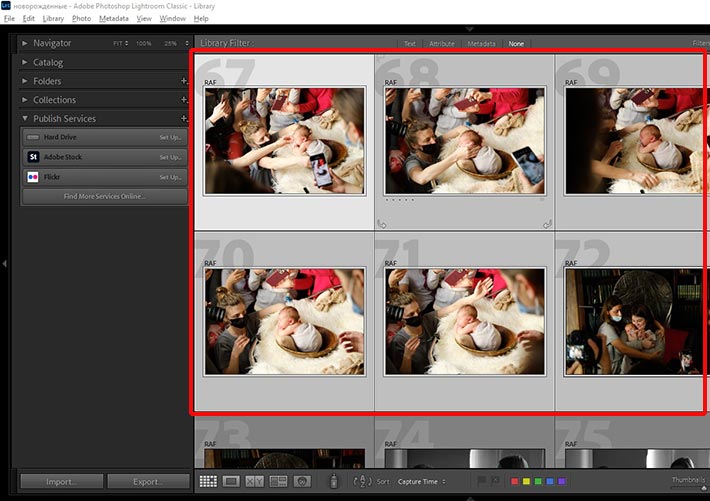Toggle sort direction A-Z icon
This screenshot has height=501, width=710.
coord(362,482)
